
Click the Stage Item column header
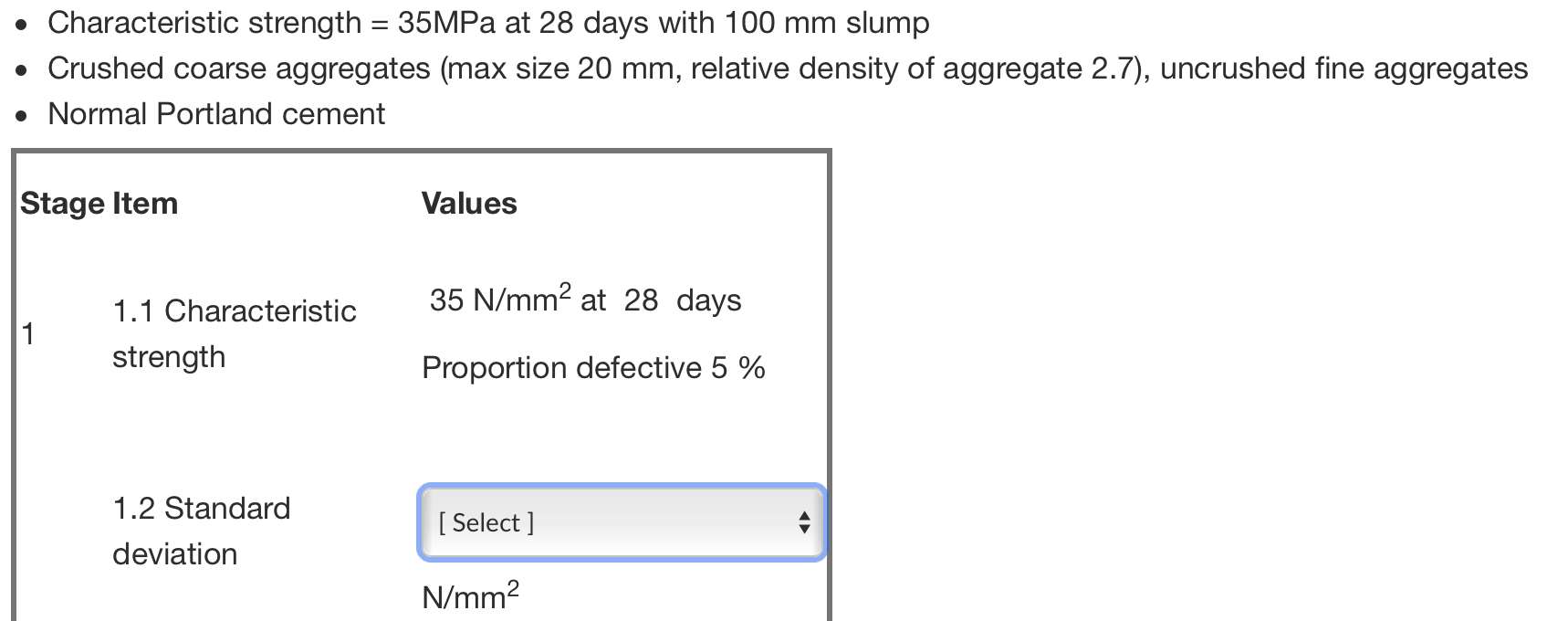coord(98,203)
